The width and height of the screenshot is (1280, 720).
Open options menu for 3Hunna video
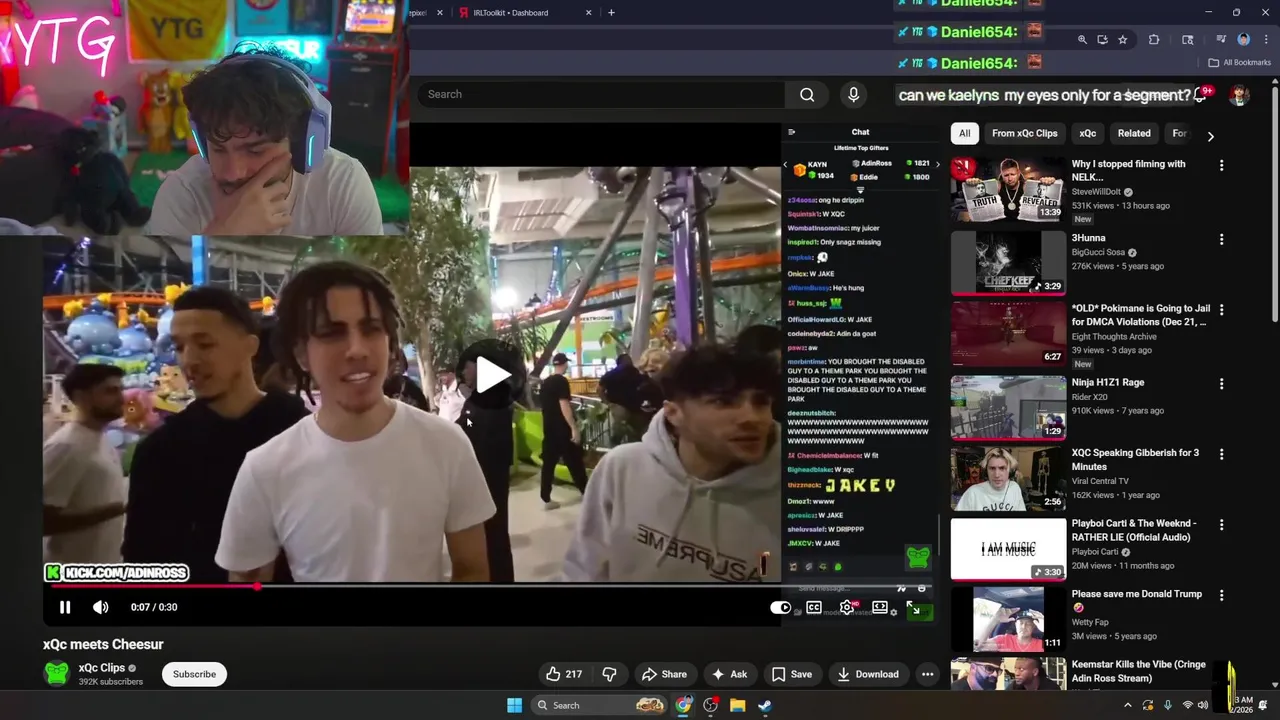point(1221,239)
